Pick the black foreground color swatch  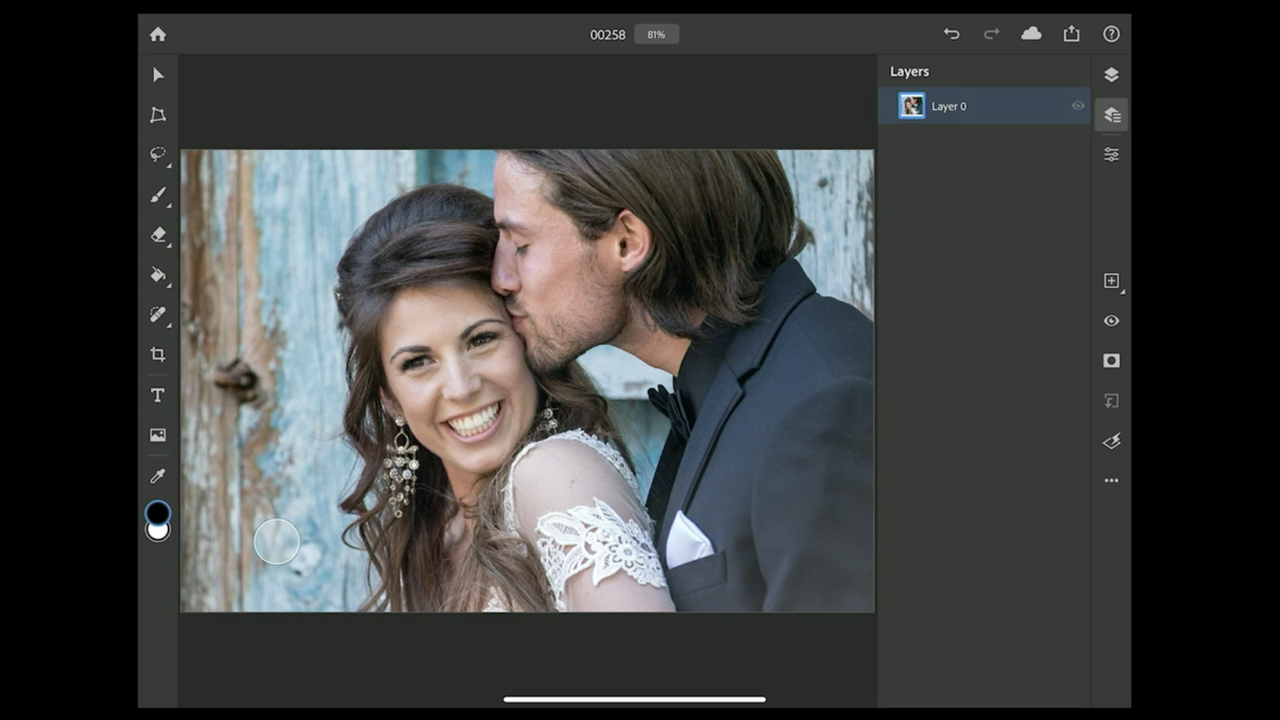158,513
